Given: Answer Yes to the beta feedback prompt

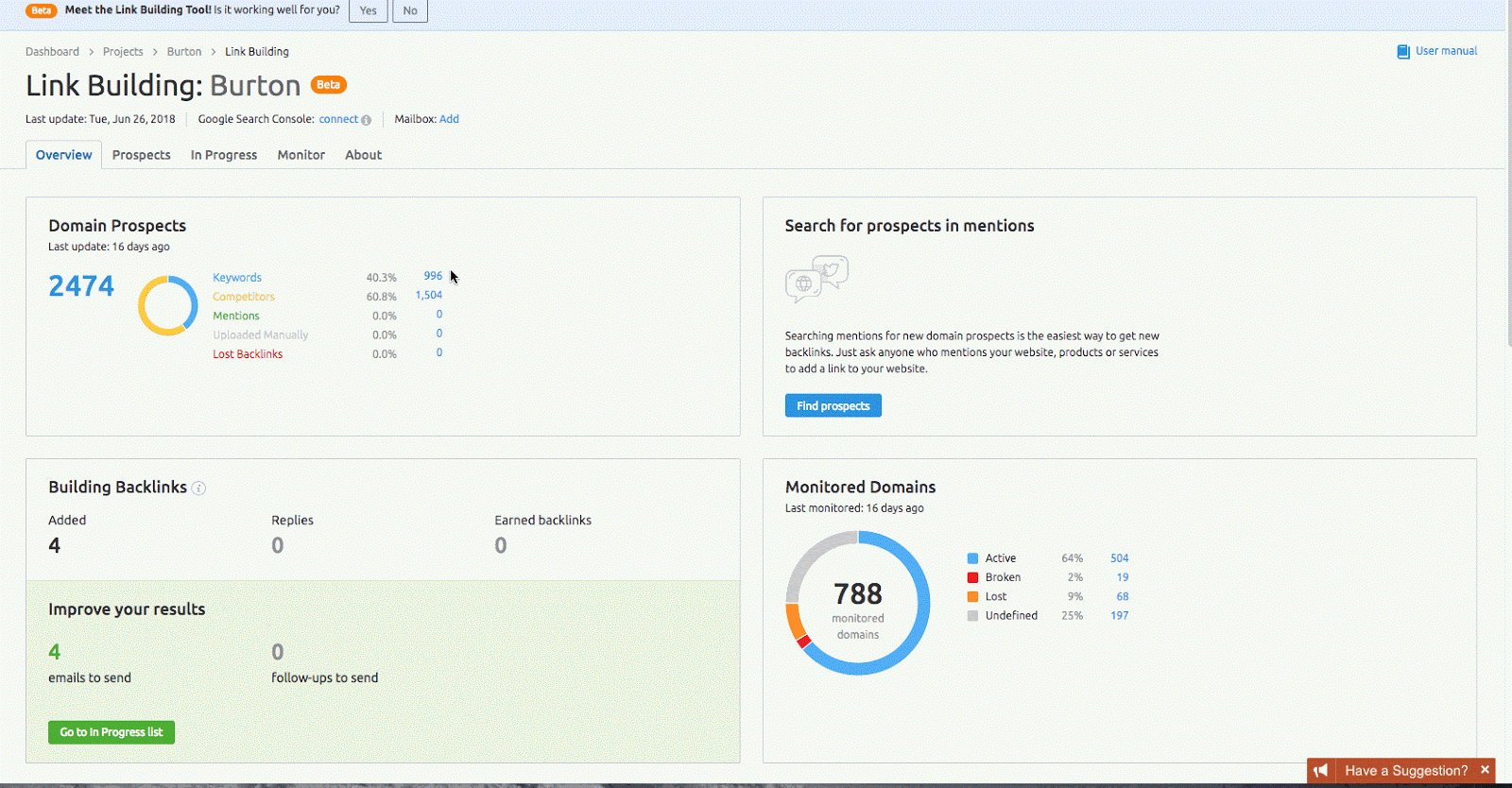Looking at the screenshot, I should [x=368, y=11].
